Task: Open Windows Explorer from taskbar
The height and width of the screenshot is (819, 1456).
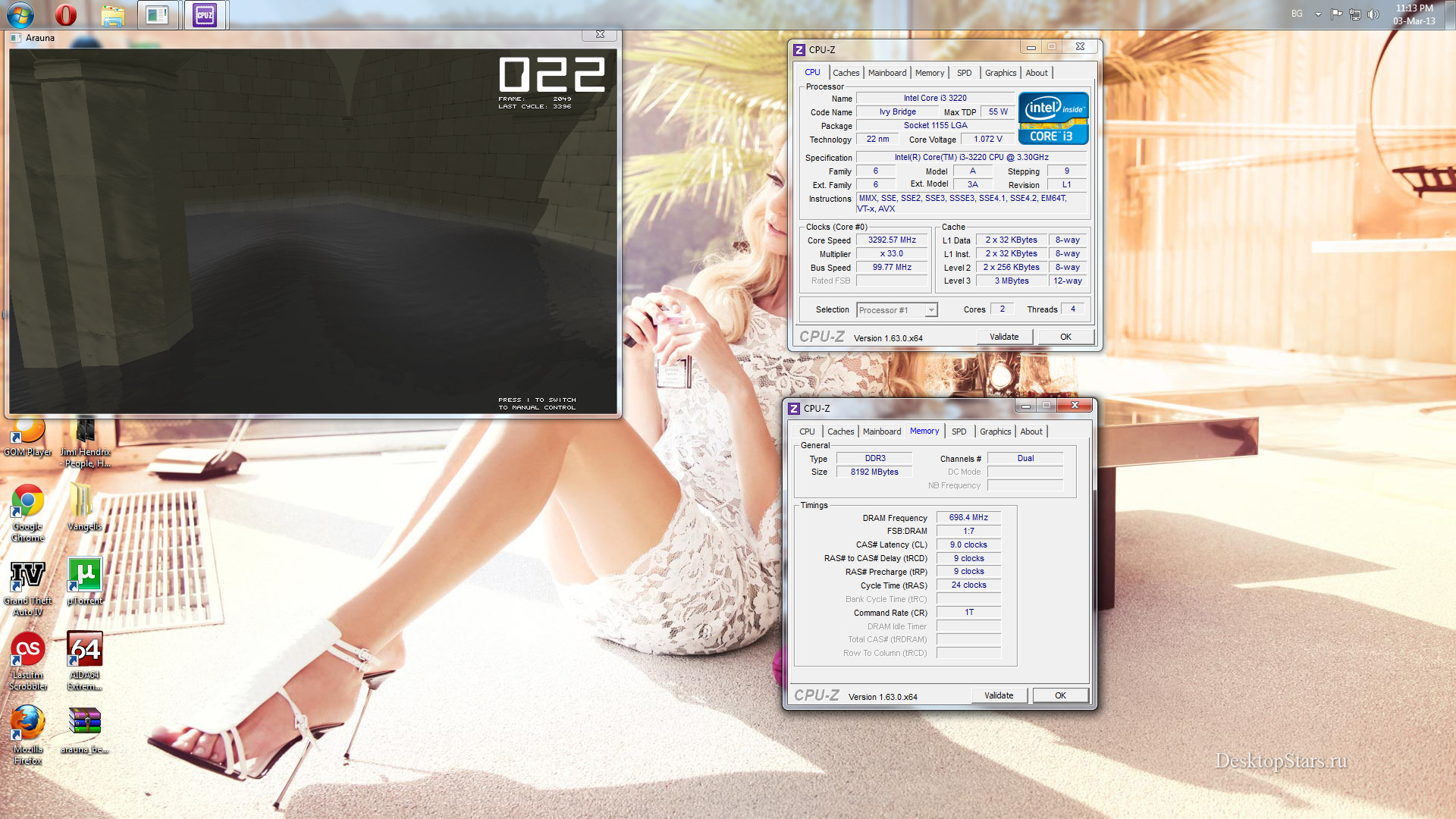Action: (113, 14)
